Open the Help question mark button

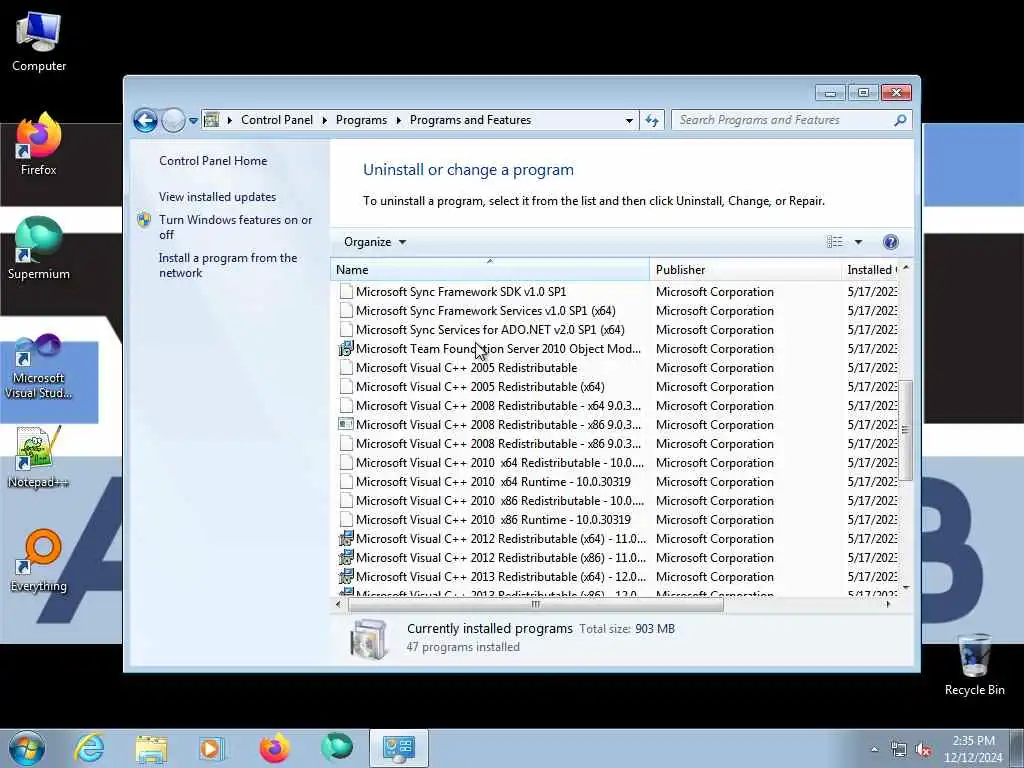coord(890,242)
